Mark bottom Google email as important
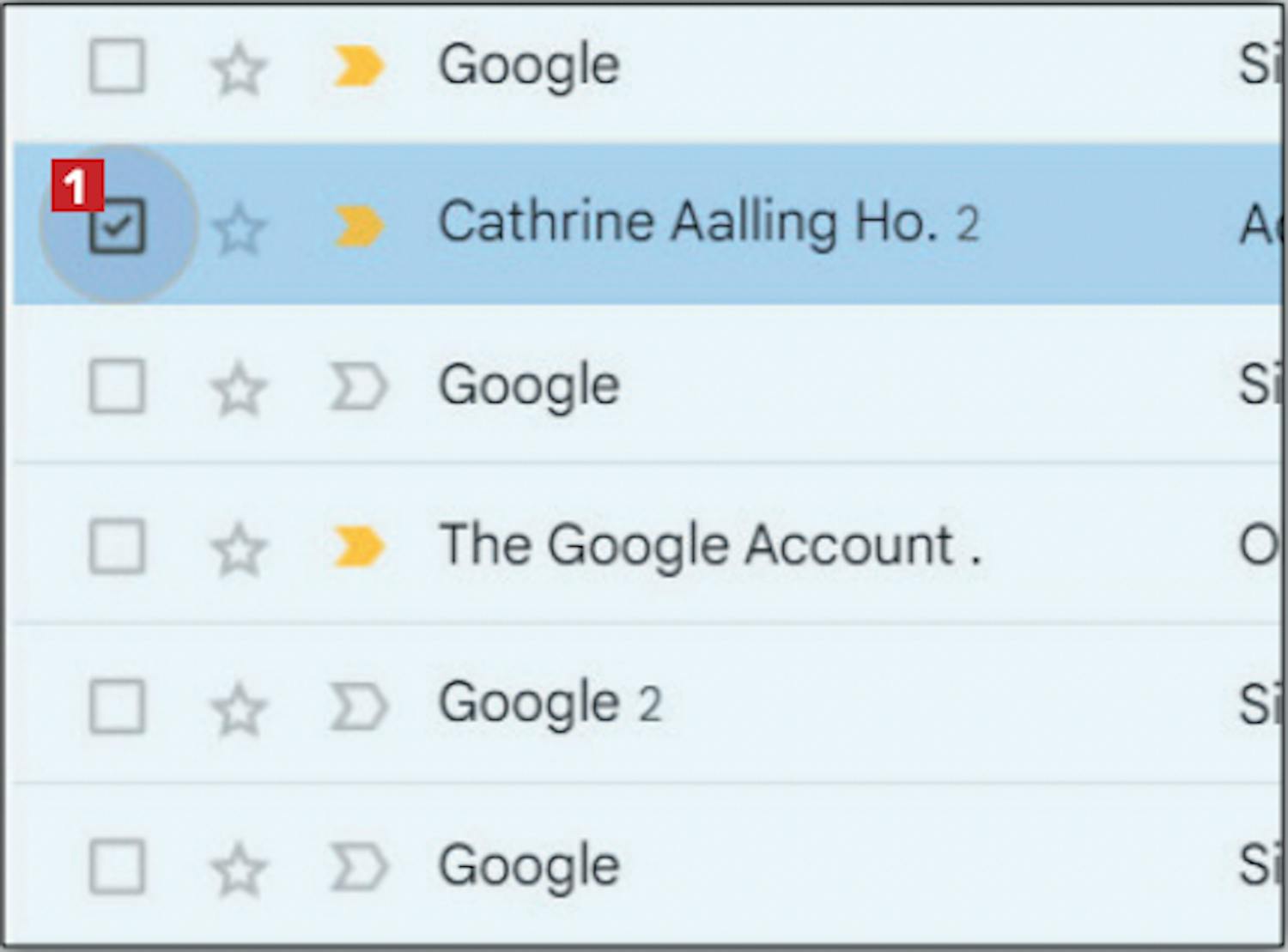Screen dimensions: 1288x952 coord(358,867)
